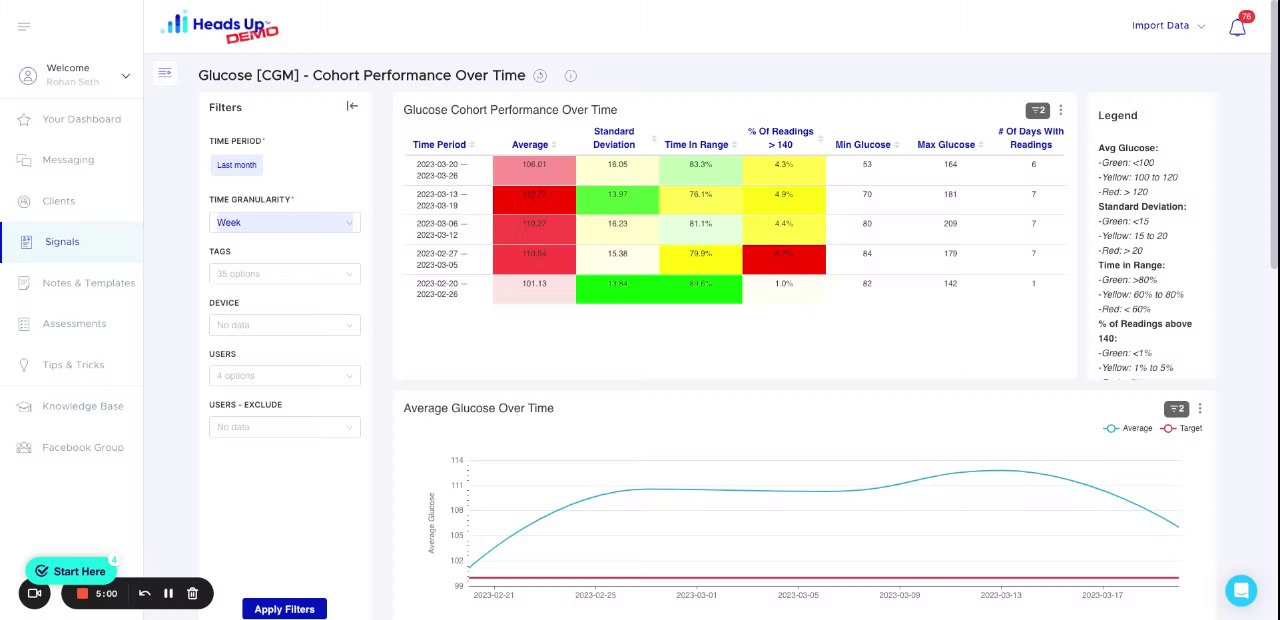
Task: Click the Start Here button
Action: point(71,571)
